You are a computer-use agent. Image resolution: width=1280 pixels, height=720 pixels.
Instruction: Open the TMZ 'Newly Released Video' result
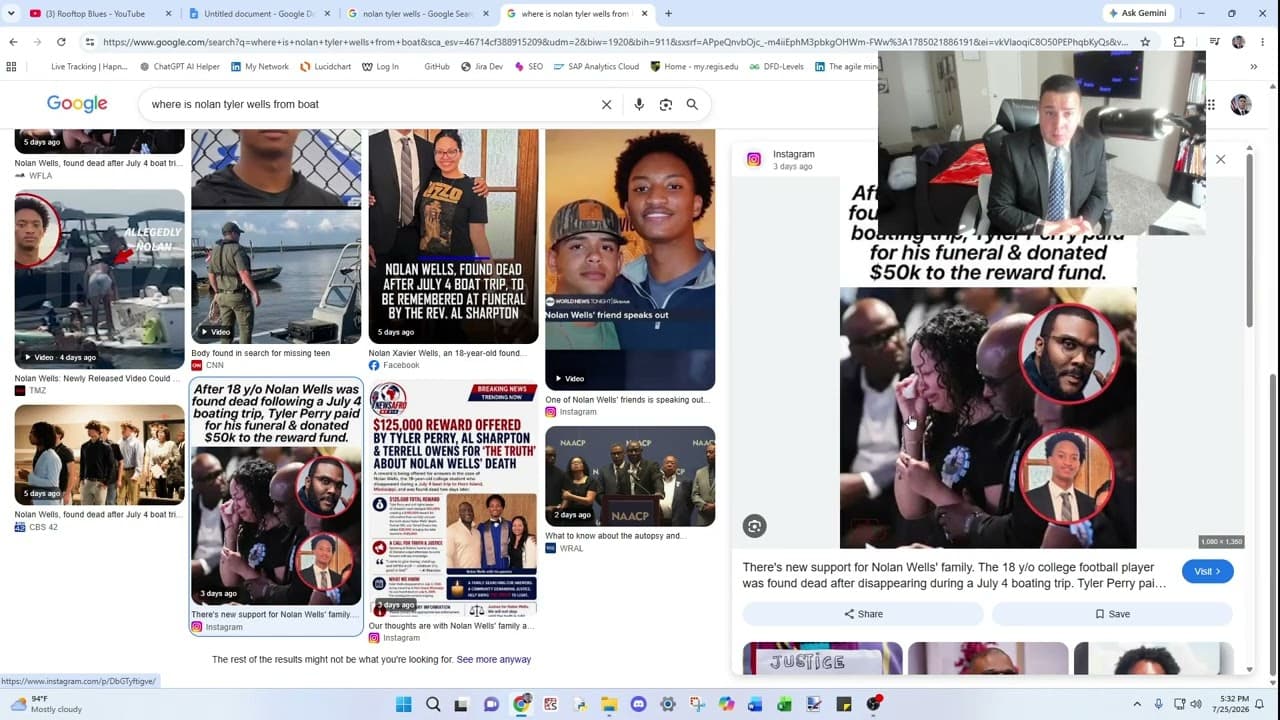tap(100, 279)
